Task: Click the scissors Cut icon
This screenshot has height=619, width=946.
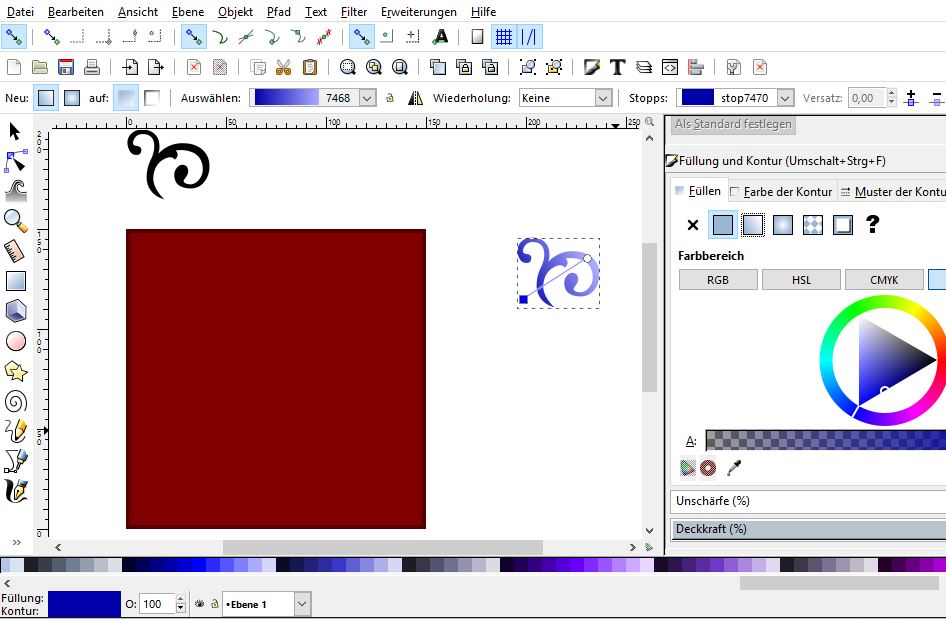Action: coord(283,67)
